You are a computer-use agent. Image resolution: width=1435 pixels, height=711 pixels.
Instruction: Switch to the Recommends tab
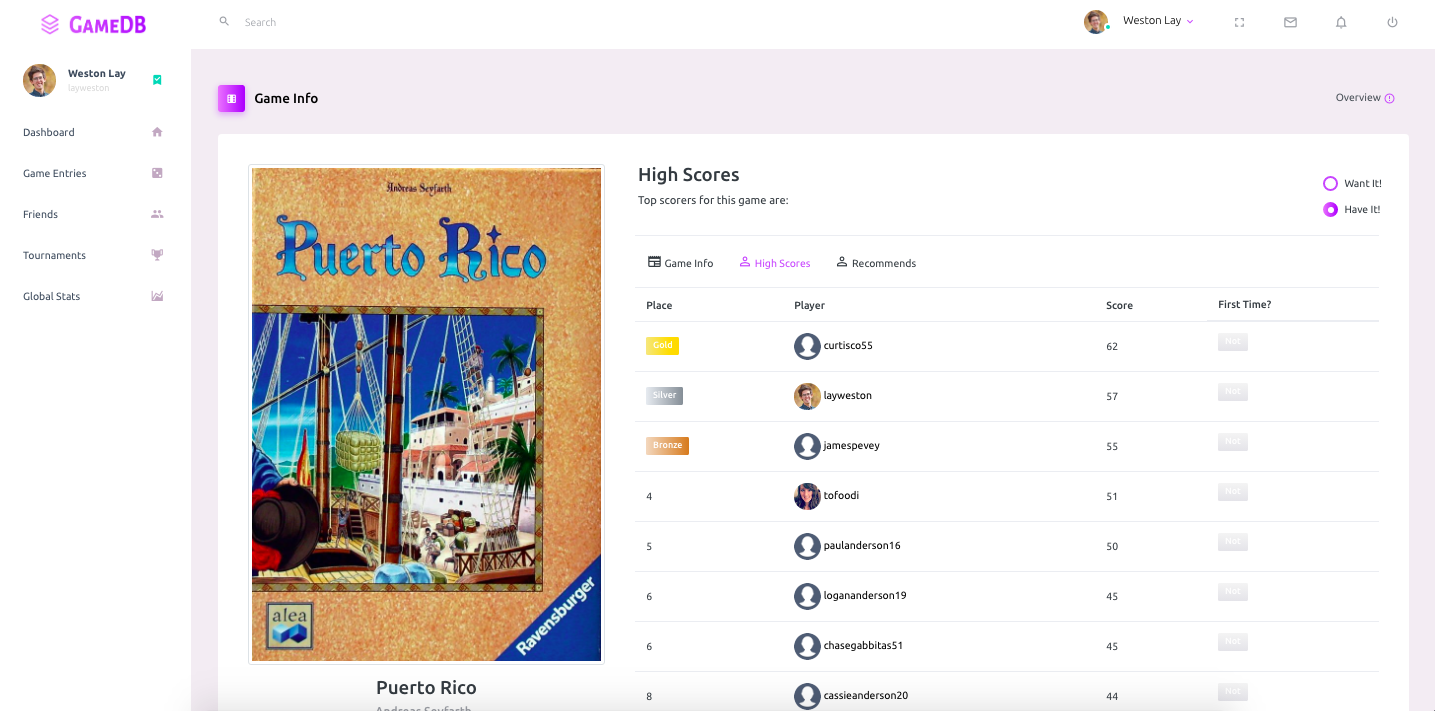(876, 263)
